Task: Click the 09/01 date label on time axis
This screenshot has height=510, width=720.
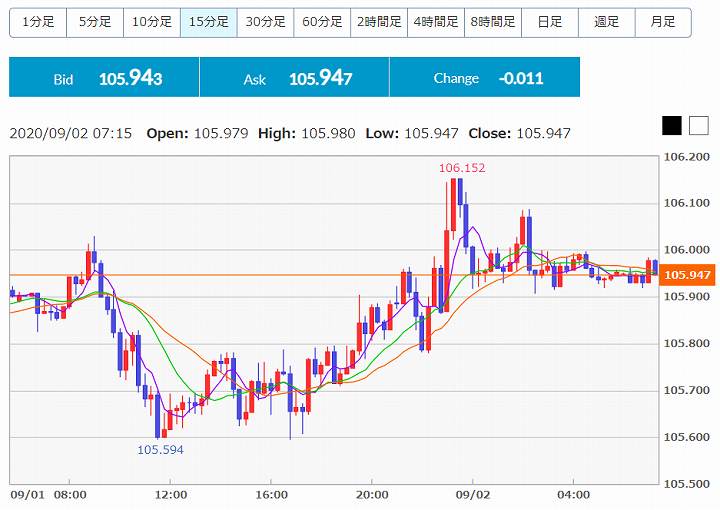Action: point(28,495)
